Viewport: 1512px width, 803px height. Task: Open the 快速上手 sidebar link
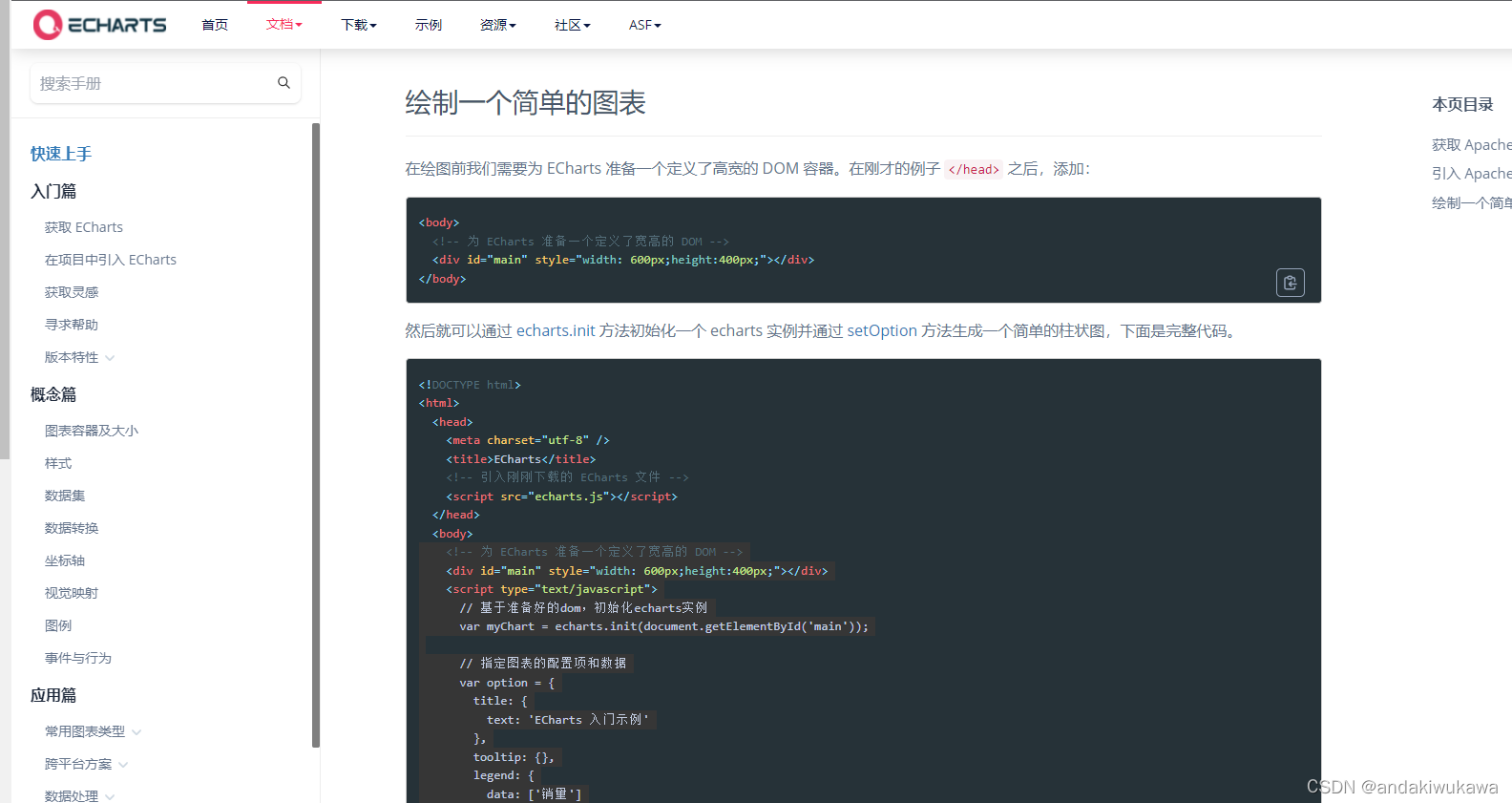61,154
